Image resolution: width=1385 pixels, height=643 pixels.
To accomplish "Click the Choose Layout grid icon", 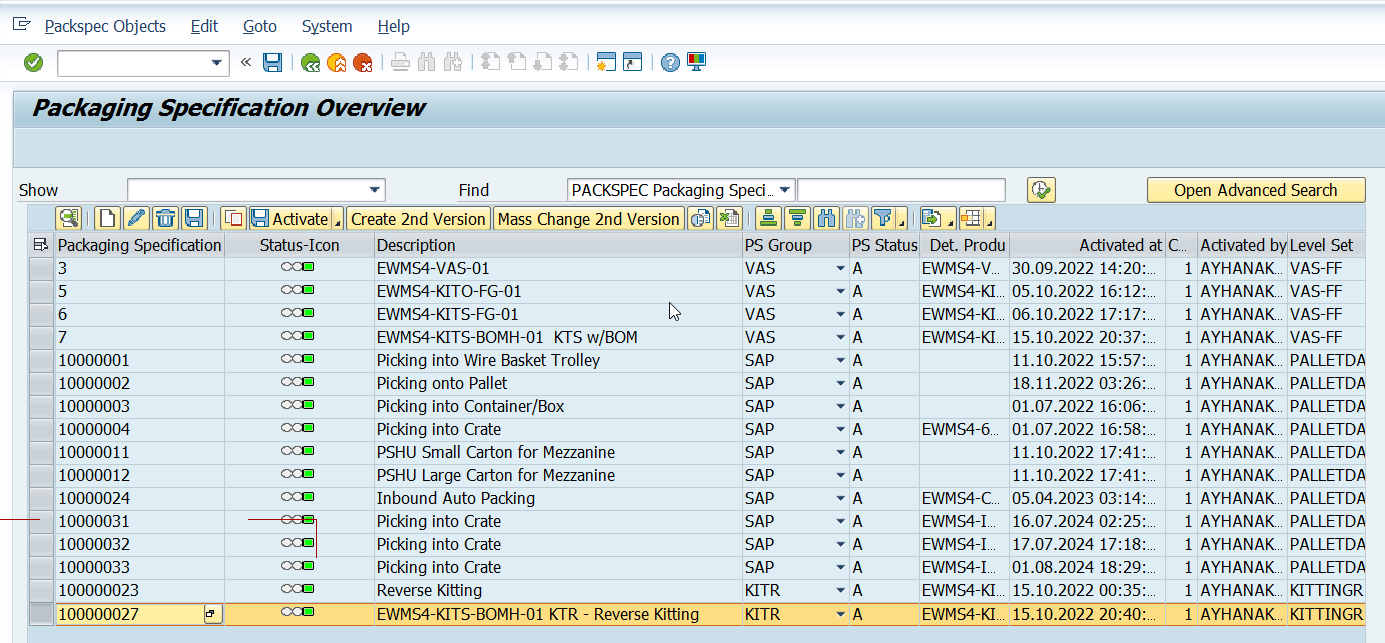I will click(x=970, y=219).
